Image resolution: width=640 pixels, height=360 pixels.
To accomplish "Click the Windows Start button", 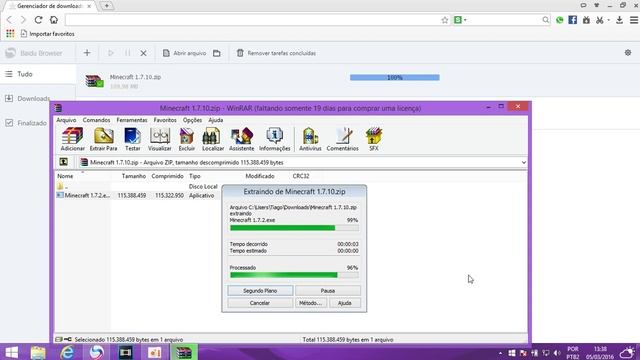I will (11, 352).
